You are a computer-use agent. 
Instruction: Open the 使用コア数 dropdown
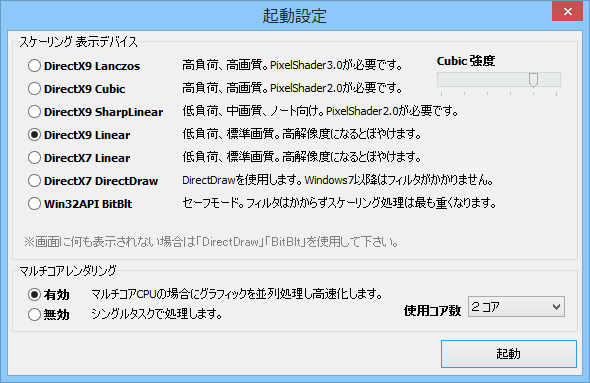point(516,307)
